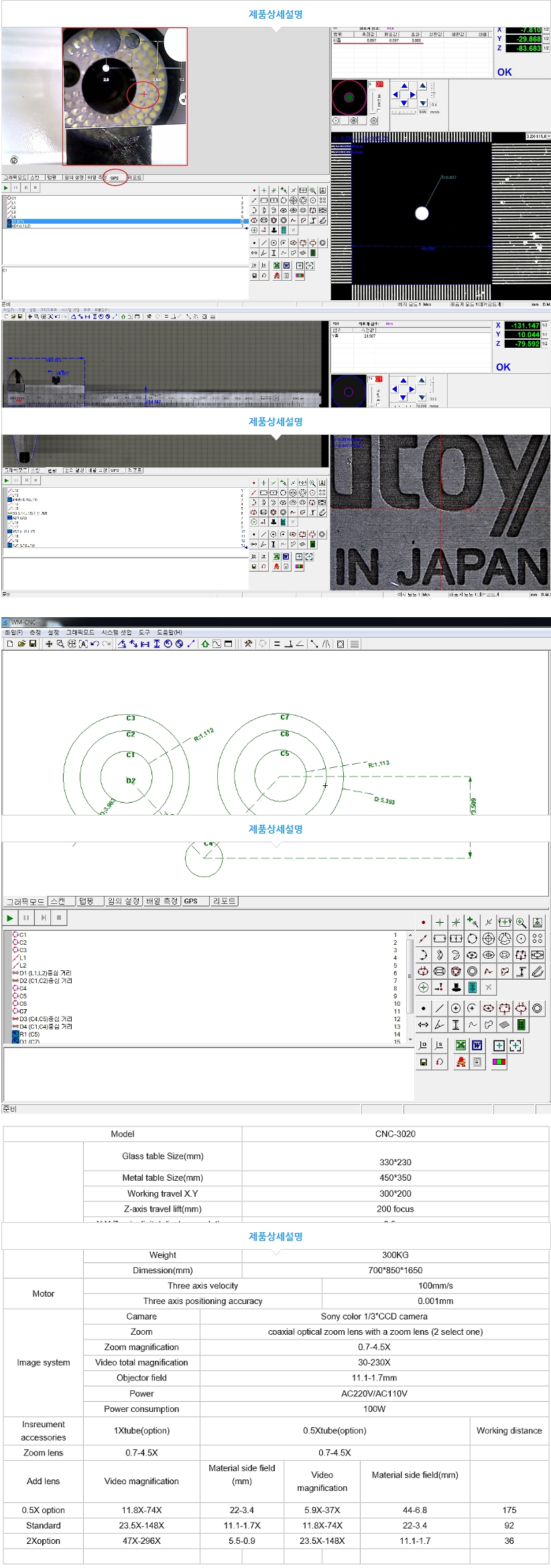Select the gray ring measure tool
Image resolution: width=551 pixels, height=1568 pixels.
472,971
